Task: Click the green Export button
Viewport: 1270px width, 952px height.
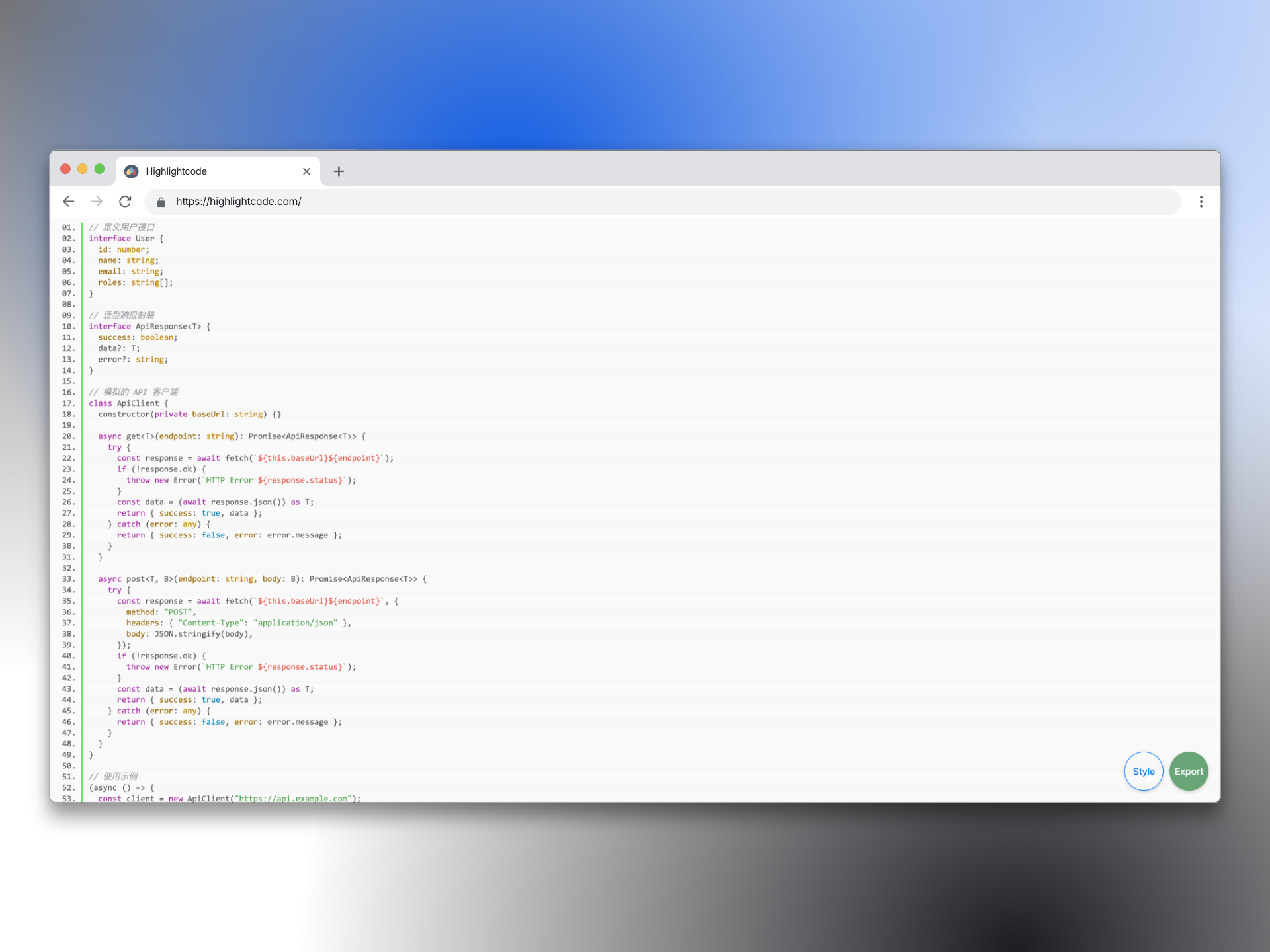Action: [1188, 772]
